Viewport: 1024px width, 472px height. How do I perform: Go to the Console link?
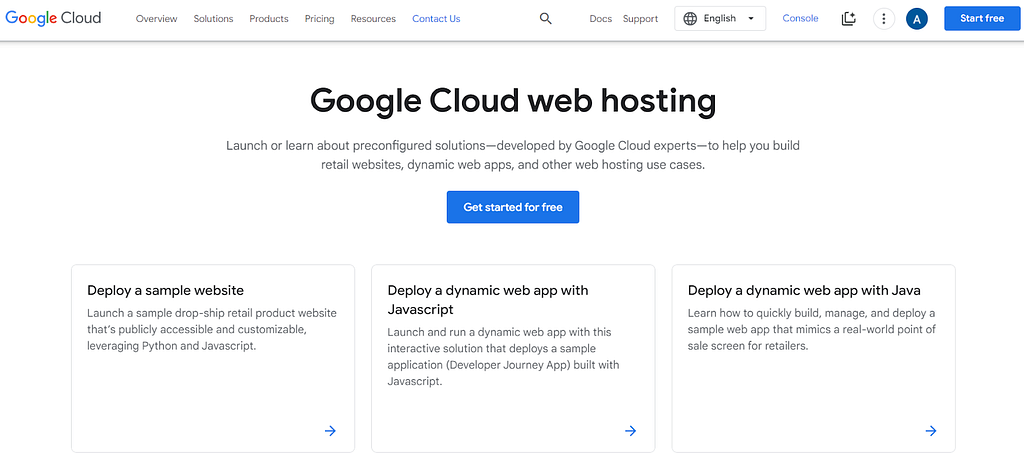[x=800, y=18]
